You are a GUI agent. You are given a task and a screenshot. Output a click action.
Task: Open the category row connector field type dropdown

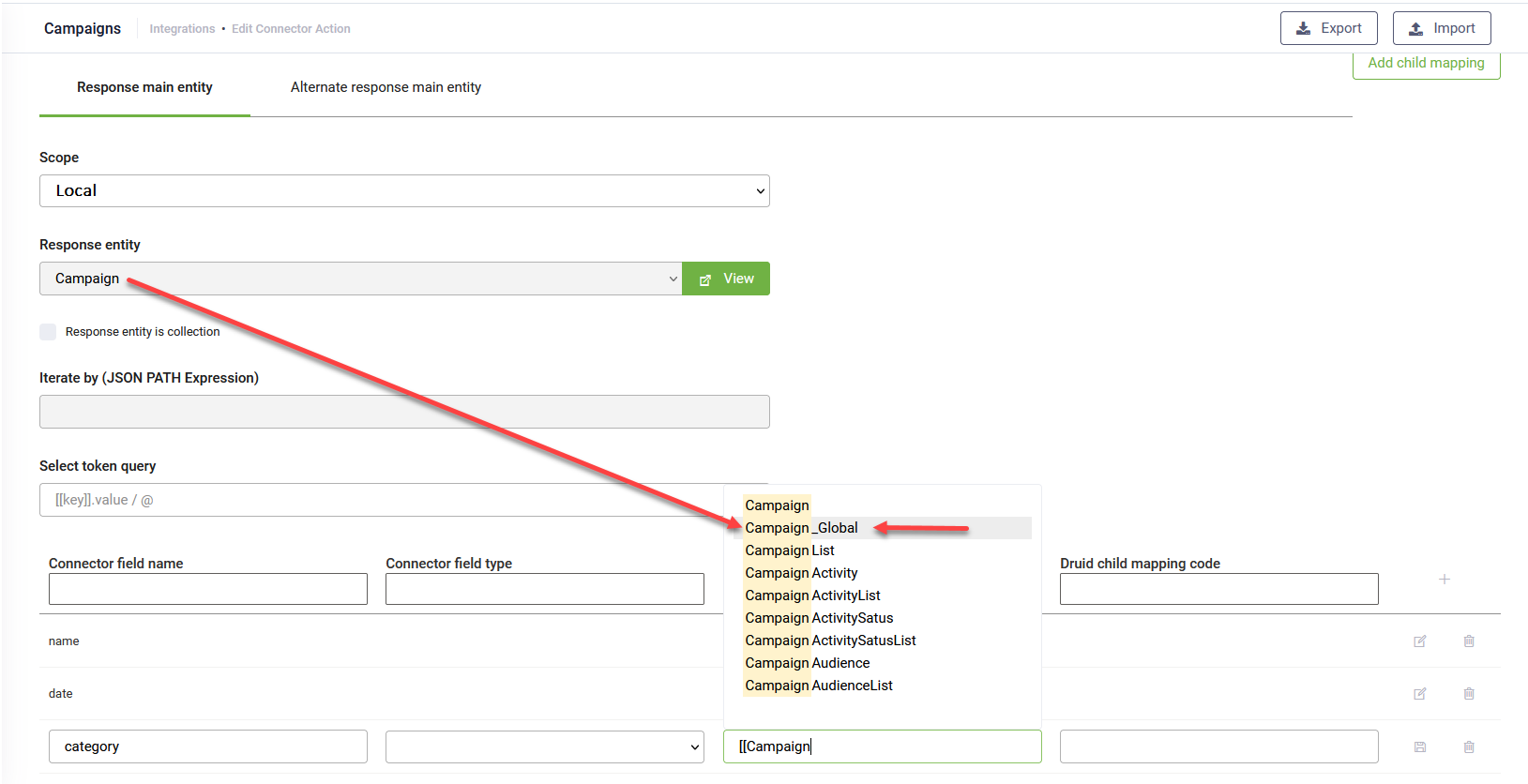[544, 747]
